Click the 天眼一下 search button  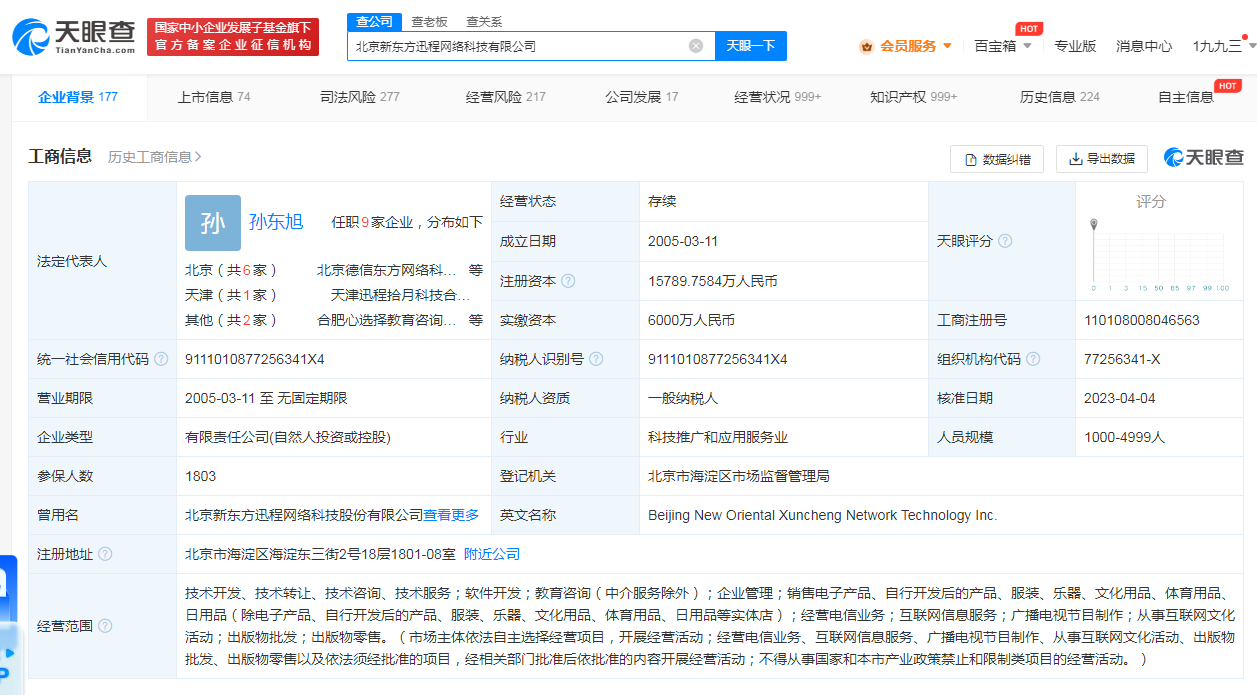pos(751,46)
